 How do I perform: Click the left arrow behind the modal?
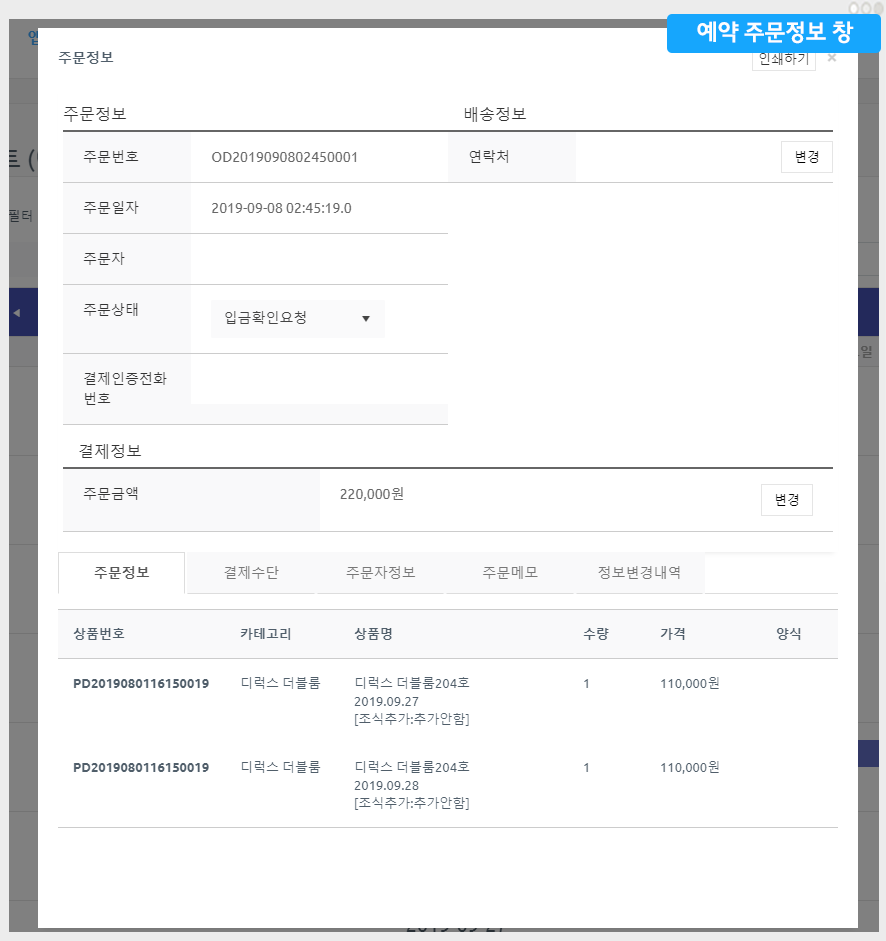click(16, 314)
